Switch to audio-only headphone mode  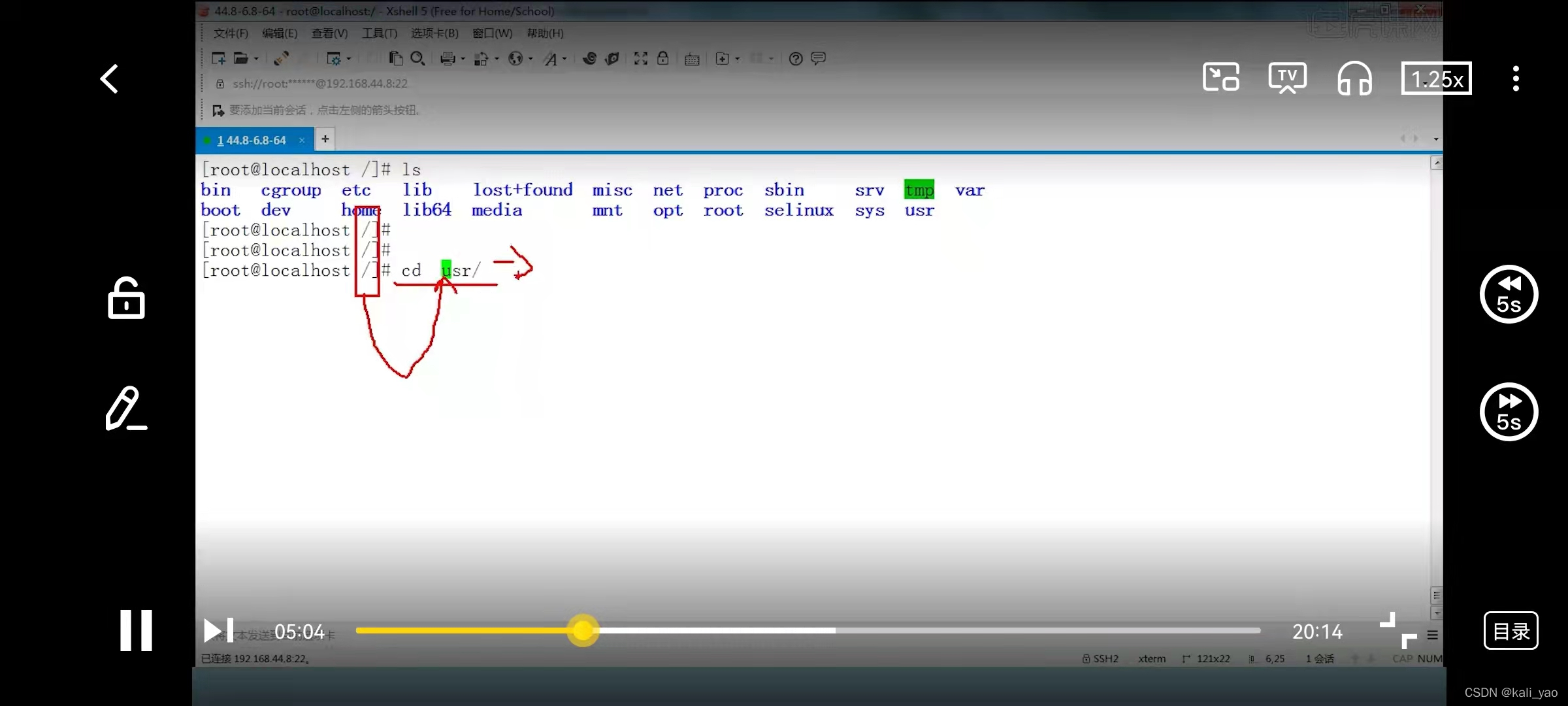click(1354, 78)
